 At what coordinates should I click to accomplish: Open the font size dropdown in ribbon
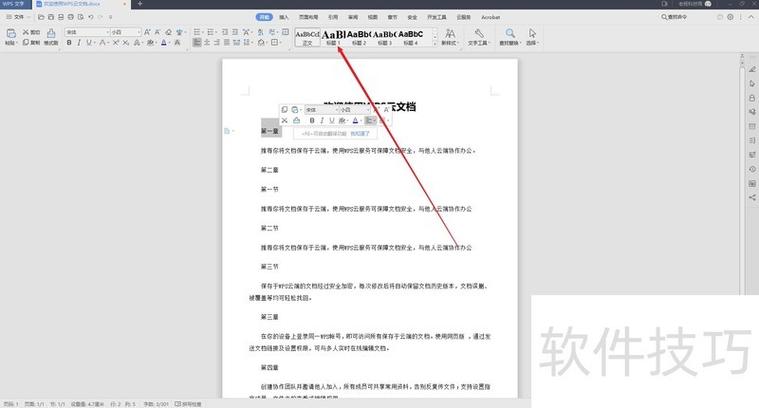pyautogui.click(x=139, y=32)
